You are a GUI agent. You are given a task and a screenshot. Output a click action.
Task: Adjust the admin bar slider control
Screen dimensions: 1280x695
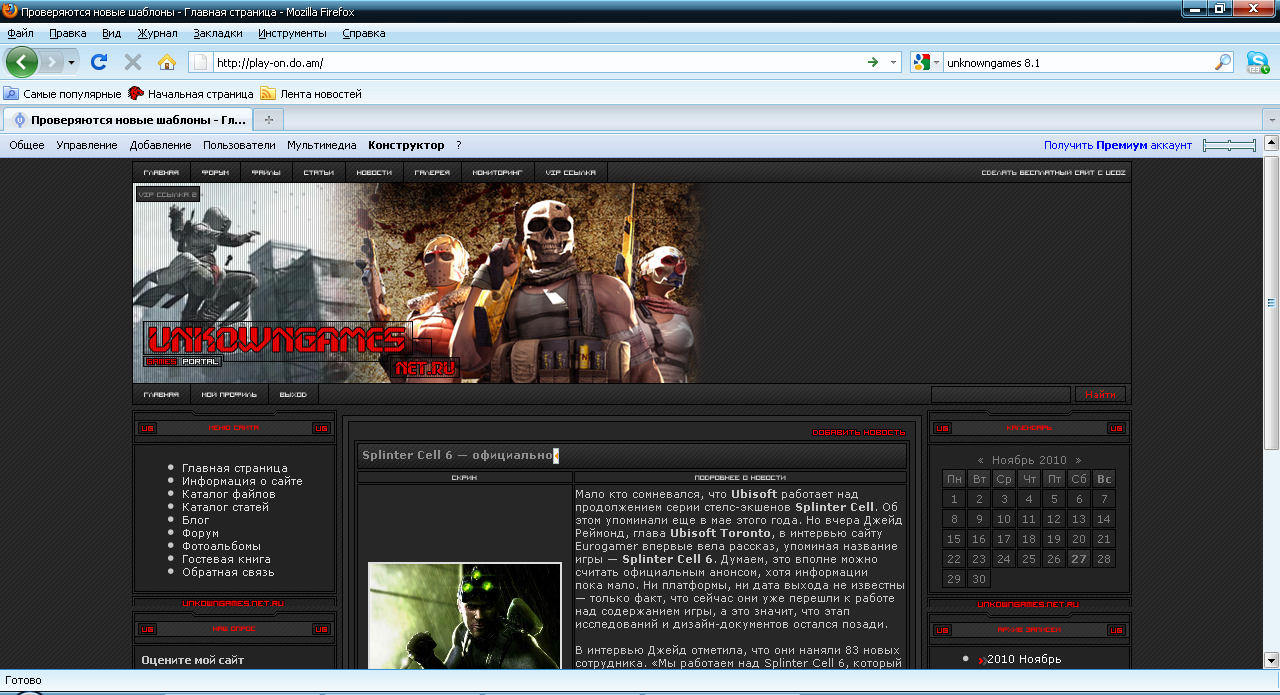pyautogui.click(x=1229, y=145)
